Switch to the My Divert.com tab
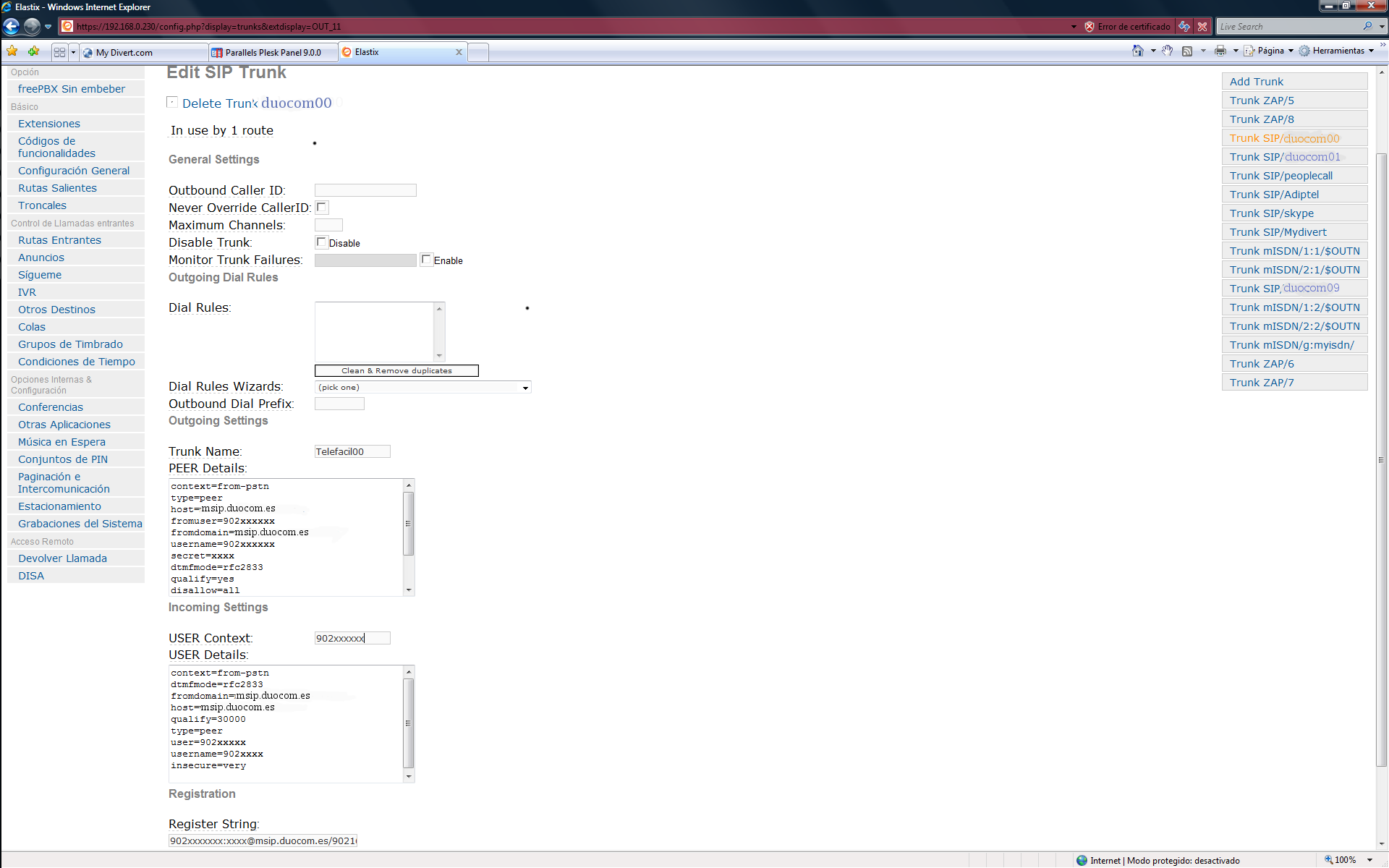The height and width of the screenshot is (868, 1389). tap(124, 52)
